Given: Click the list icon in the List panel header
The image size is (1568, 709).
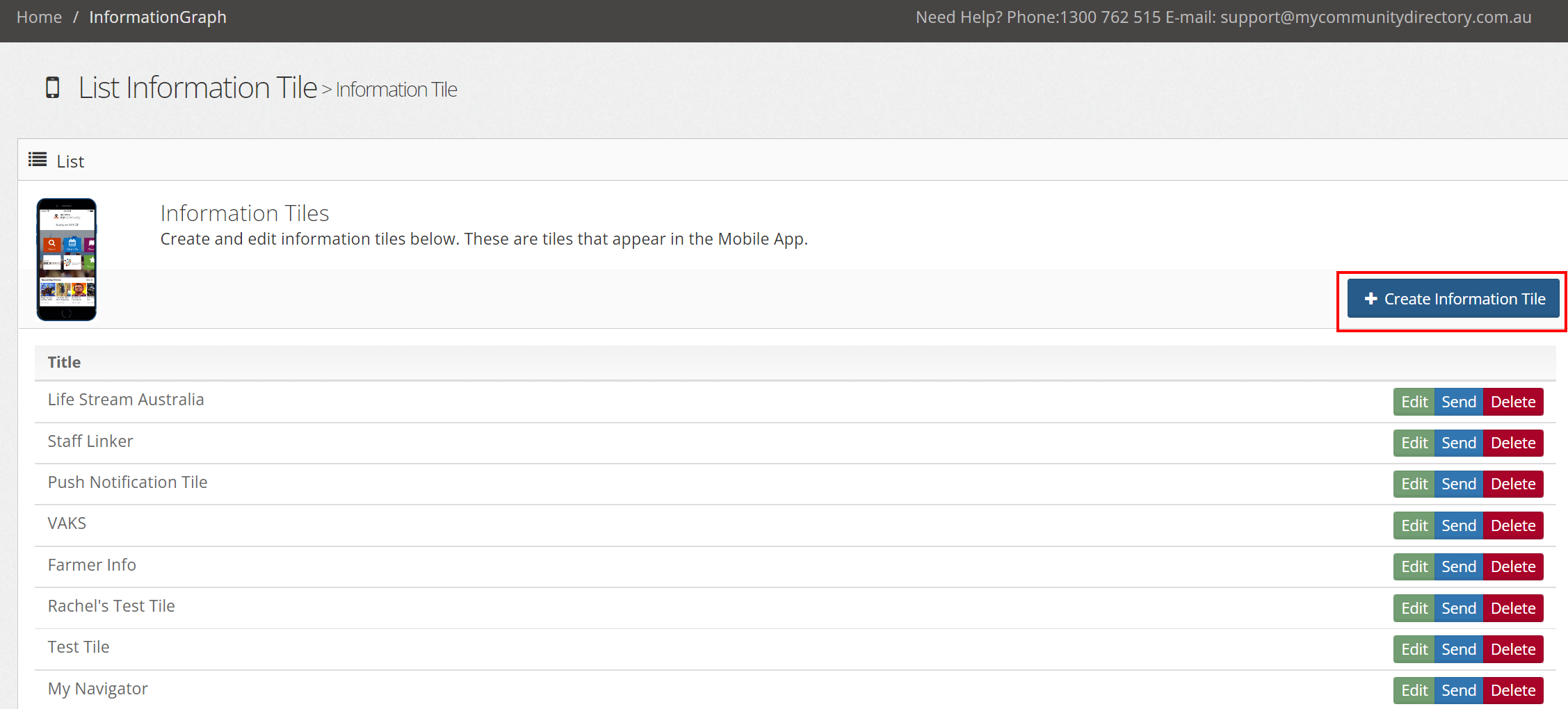Looking at the screenshot, I should coord(38,161).
